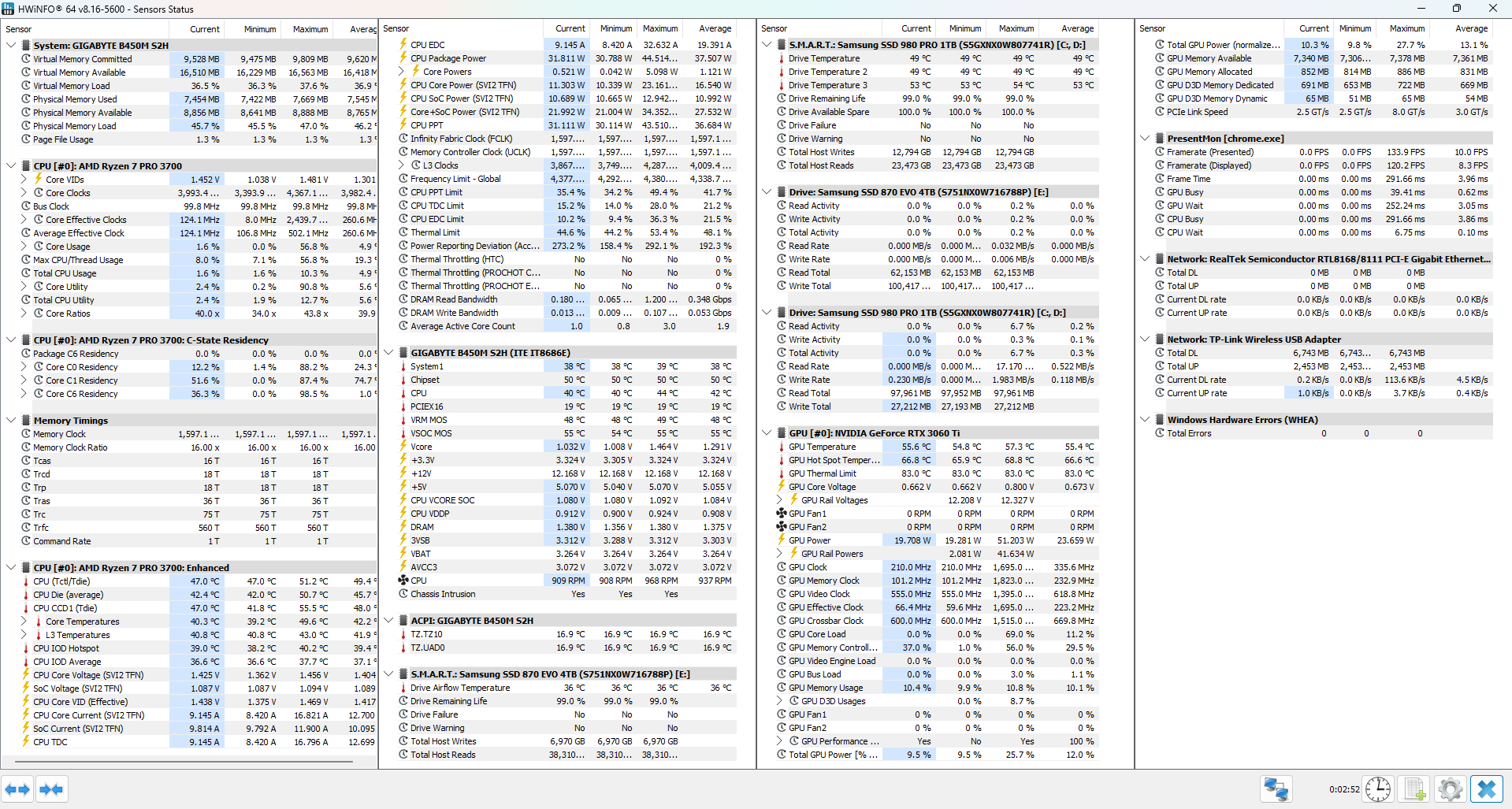1512x809 pixels.
Task: Click the icon beside Memory Clock Ratio
Action: [26, 447]
